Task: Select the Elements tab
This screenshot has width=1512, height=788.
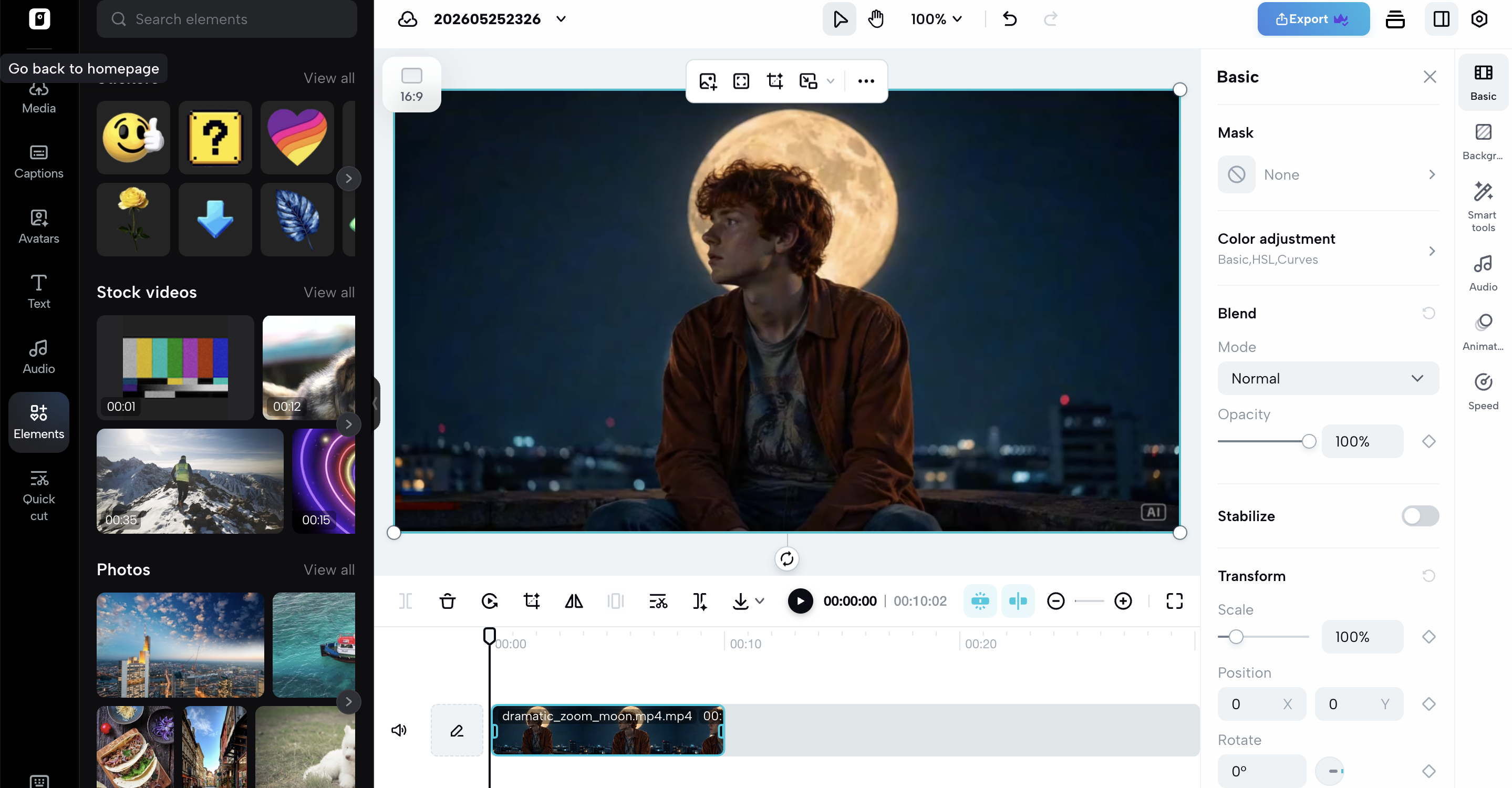Action: tap(39, 422)
